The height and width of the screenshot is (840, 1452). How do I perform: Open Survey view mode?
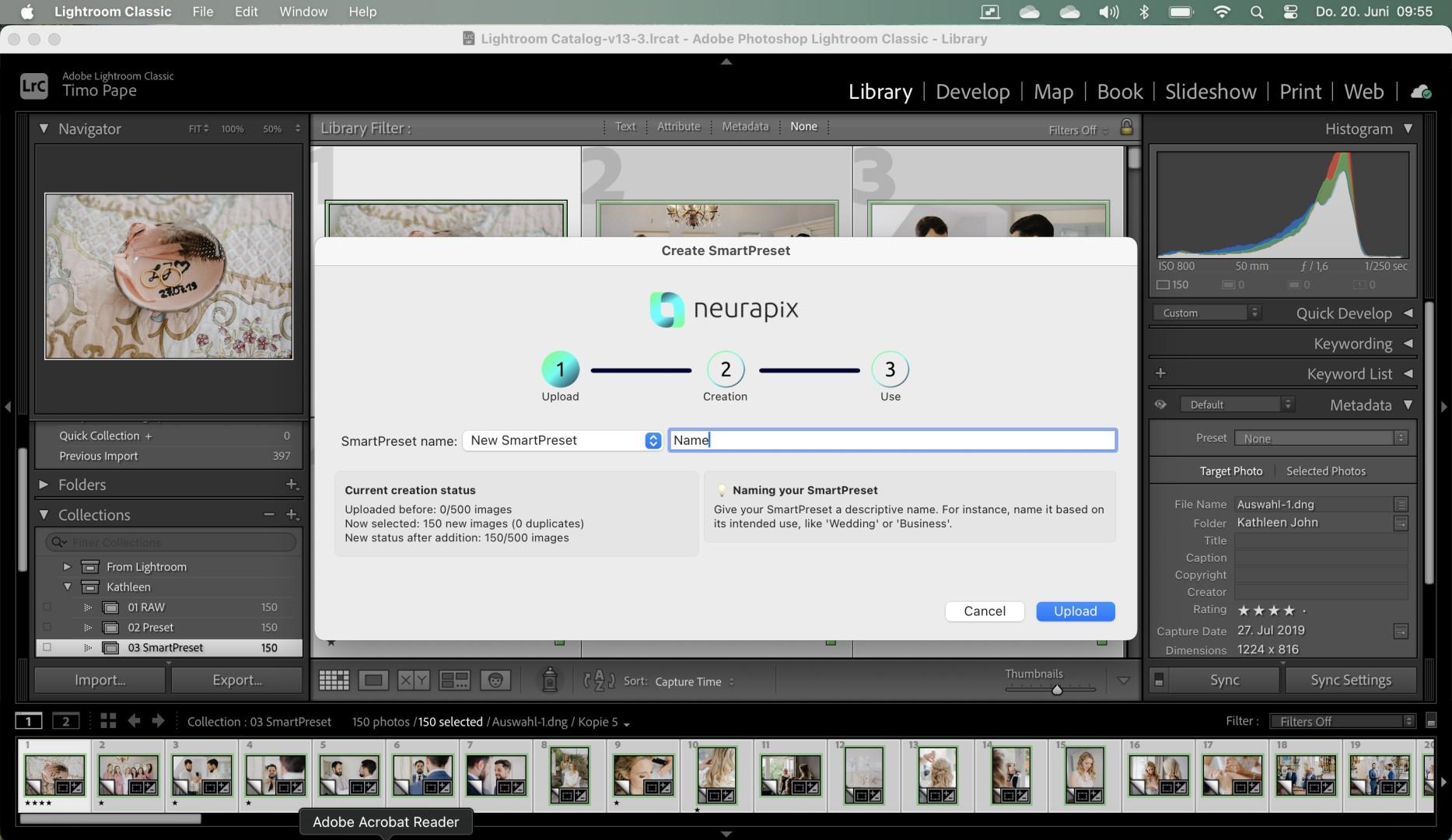point(454,681)
